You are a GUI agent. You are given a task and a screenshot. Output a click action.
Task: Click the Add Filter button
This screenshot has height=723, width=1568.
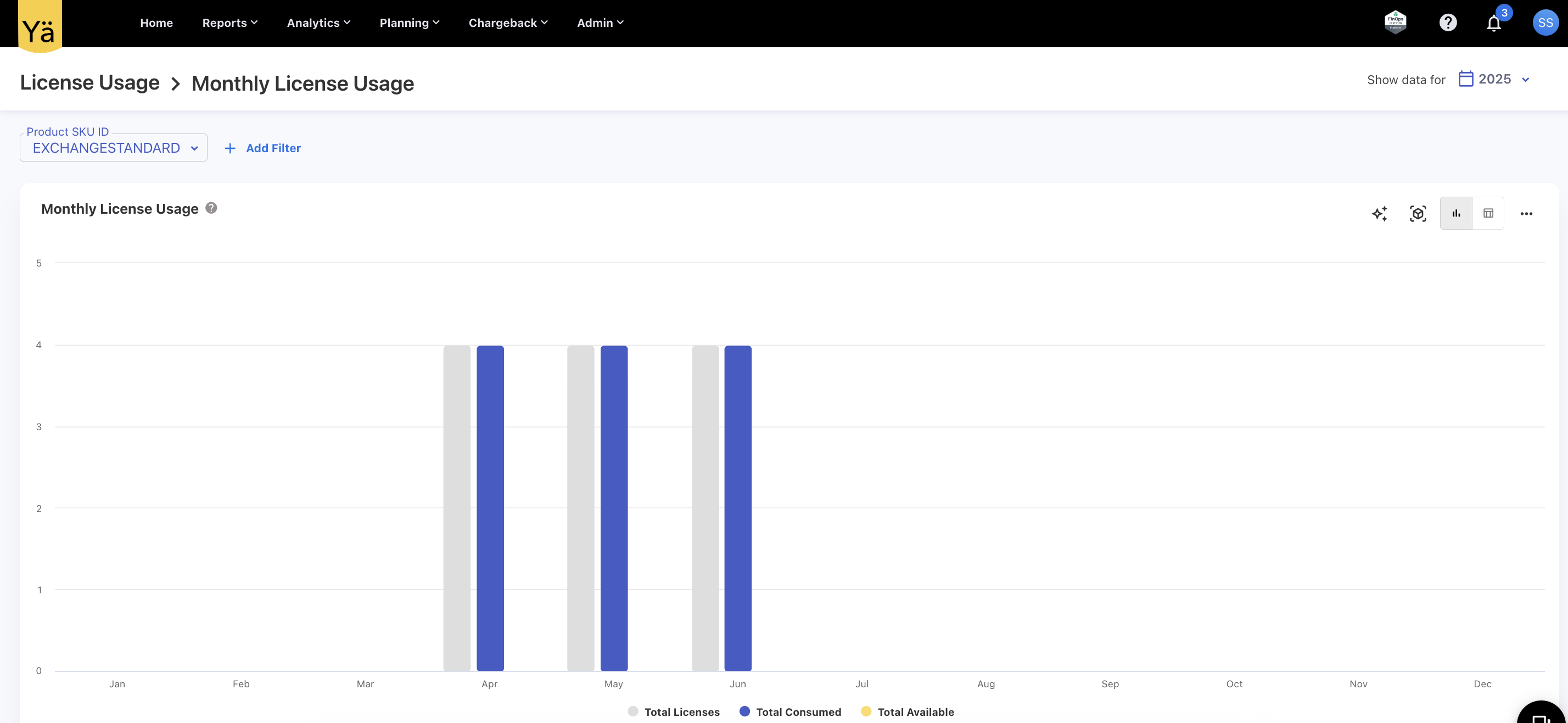[263, 149]
